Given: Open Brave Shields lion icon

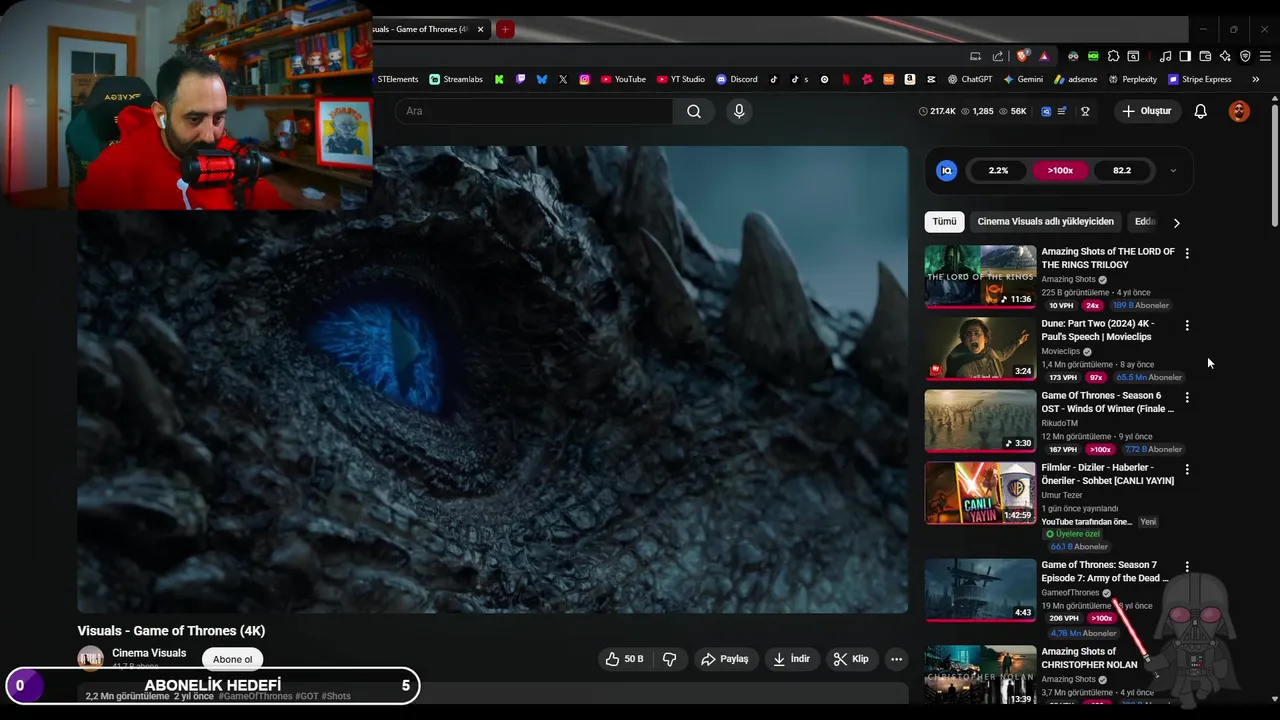Looking at the screenshot, I should pos(1021,56).
